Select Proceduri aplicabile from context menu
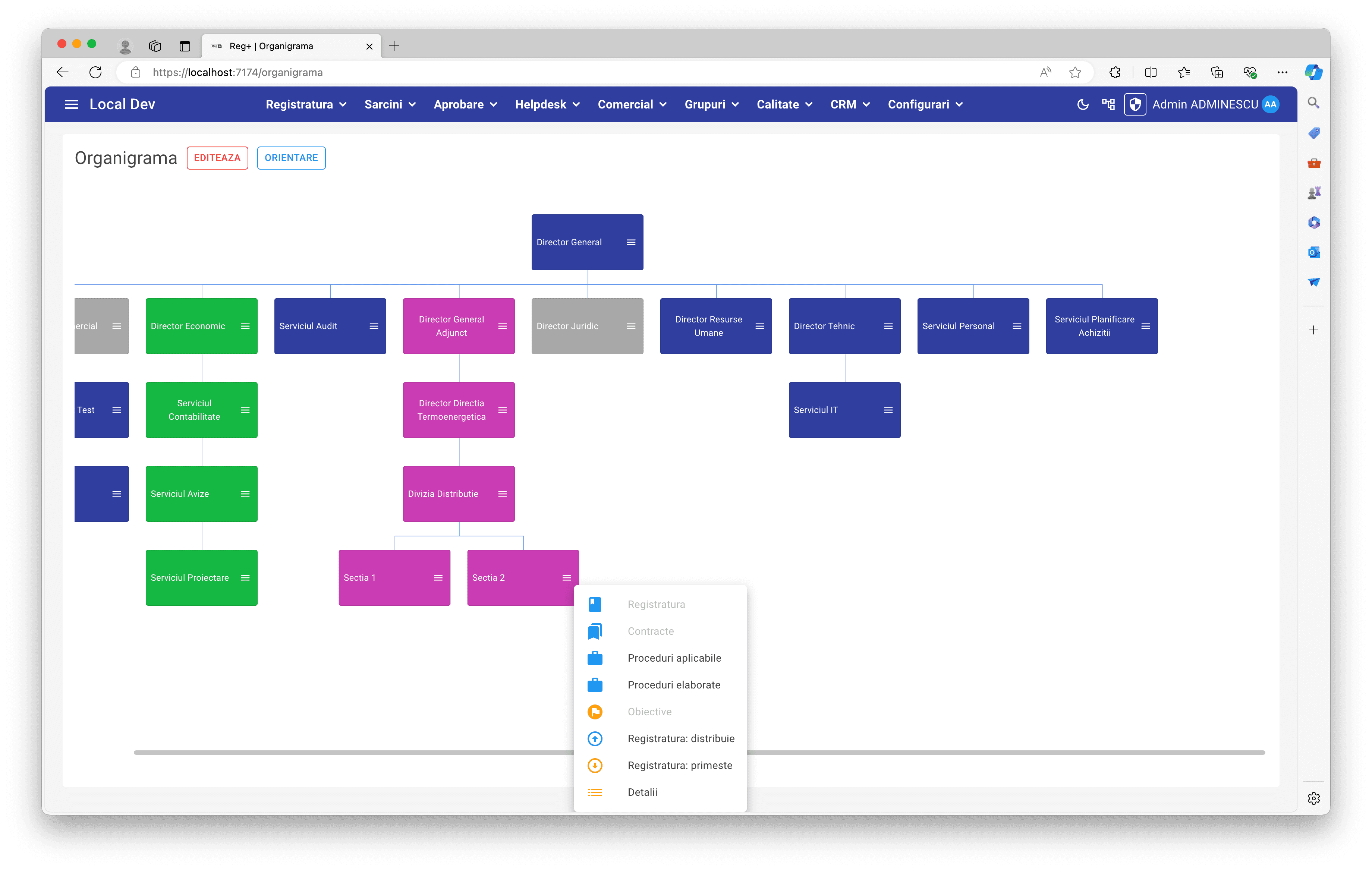Image resolution: width=1372 pixels, height=870 pixels. (x=674, y=658)
